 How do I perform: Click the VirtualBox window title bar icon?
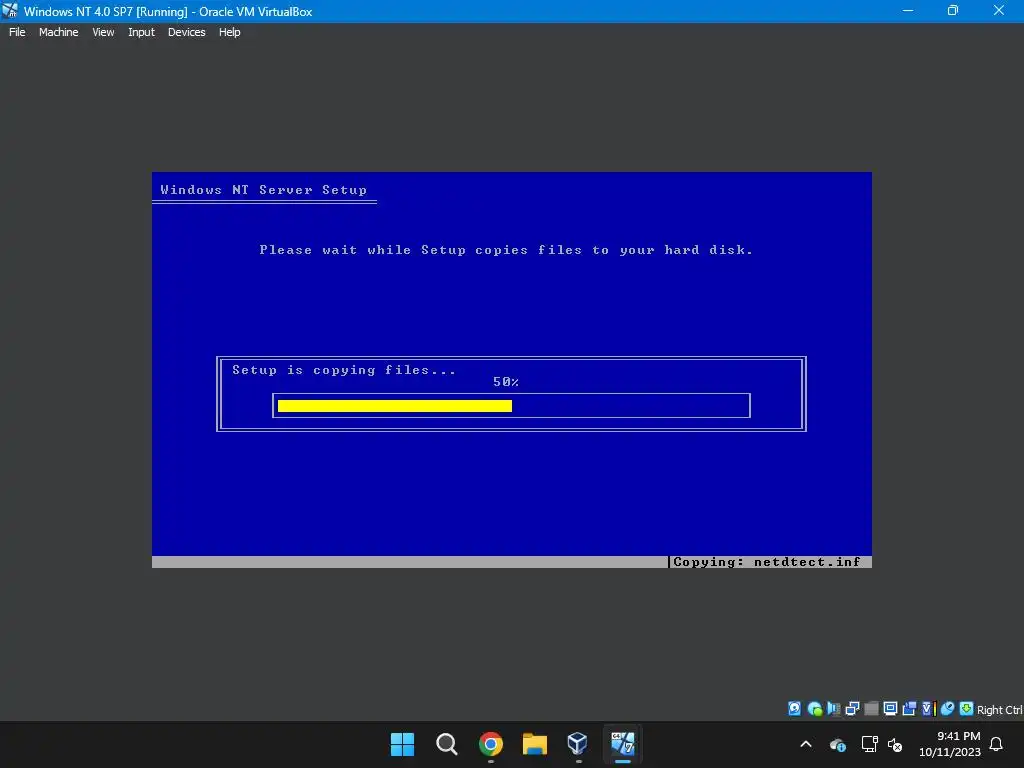(x=10, y=10)
